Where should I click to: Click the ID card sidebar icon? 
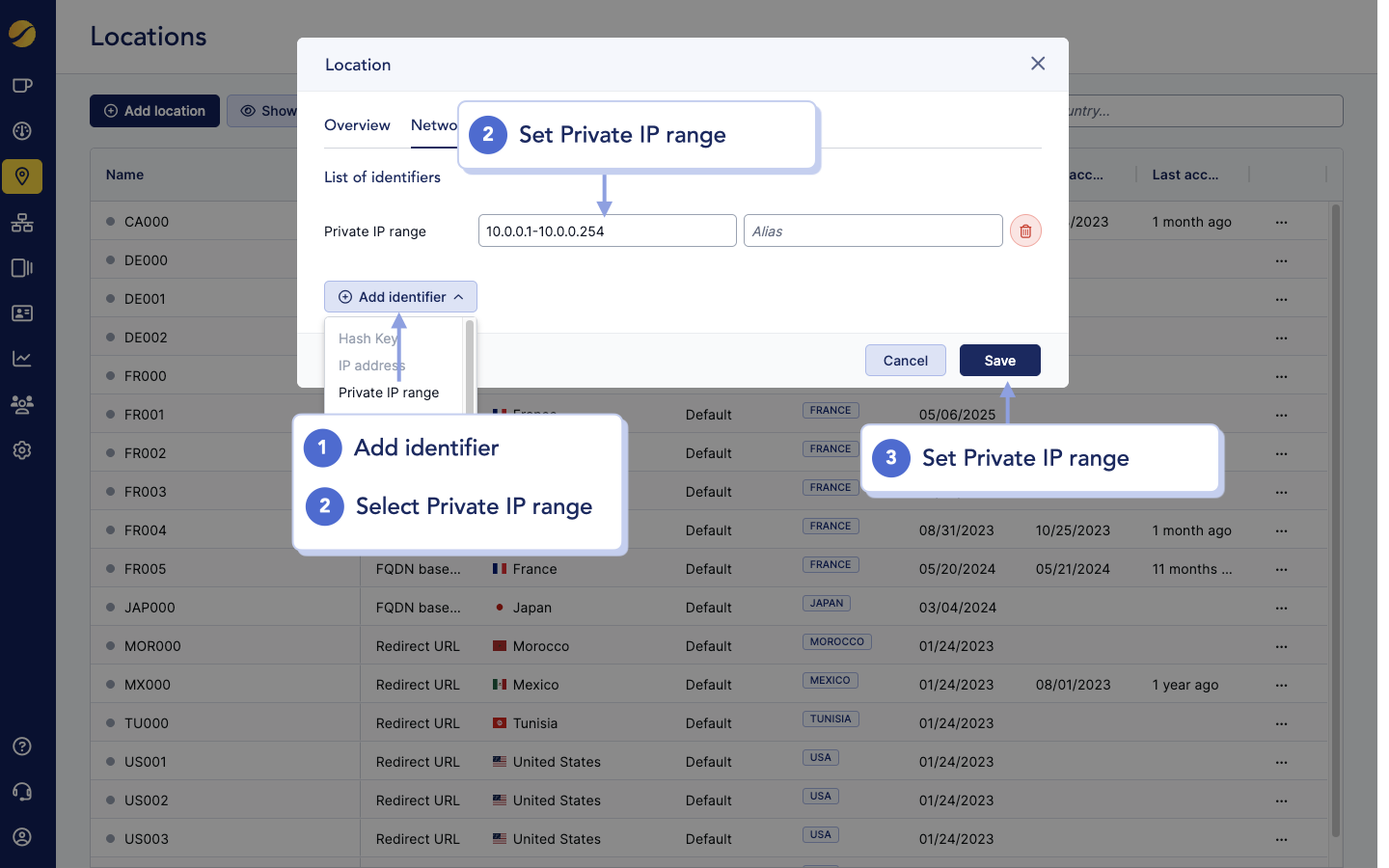[x=22, y=313]
